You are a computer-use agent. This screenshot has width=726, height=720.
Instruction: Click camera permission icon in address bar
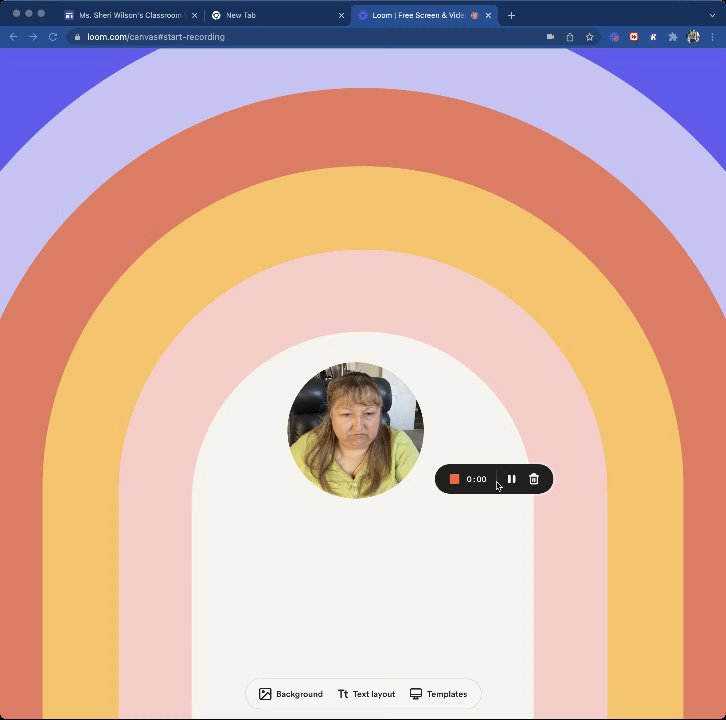(x=551, y=37)
